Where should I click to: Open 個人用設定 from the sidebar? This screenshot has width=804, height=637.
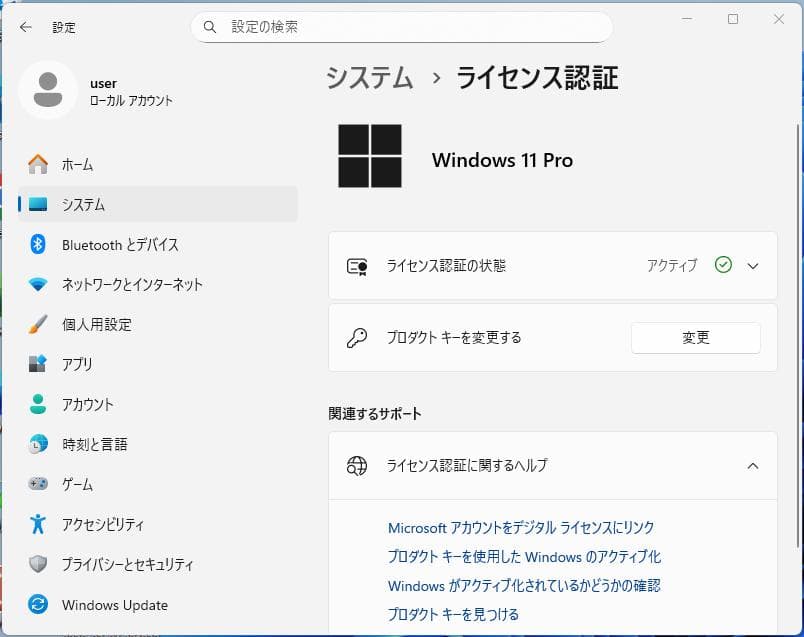point(37,324)
